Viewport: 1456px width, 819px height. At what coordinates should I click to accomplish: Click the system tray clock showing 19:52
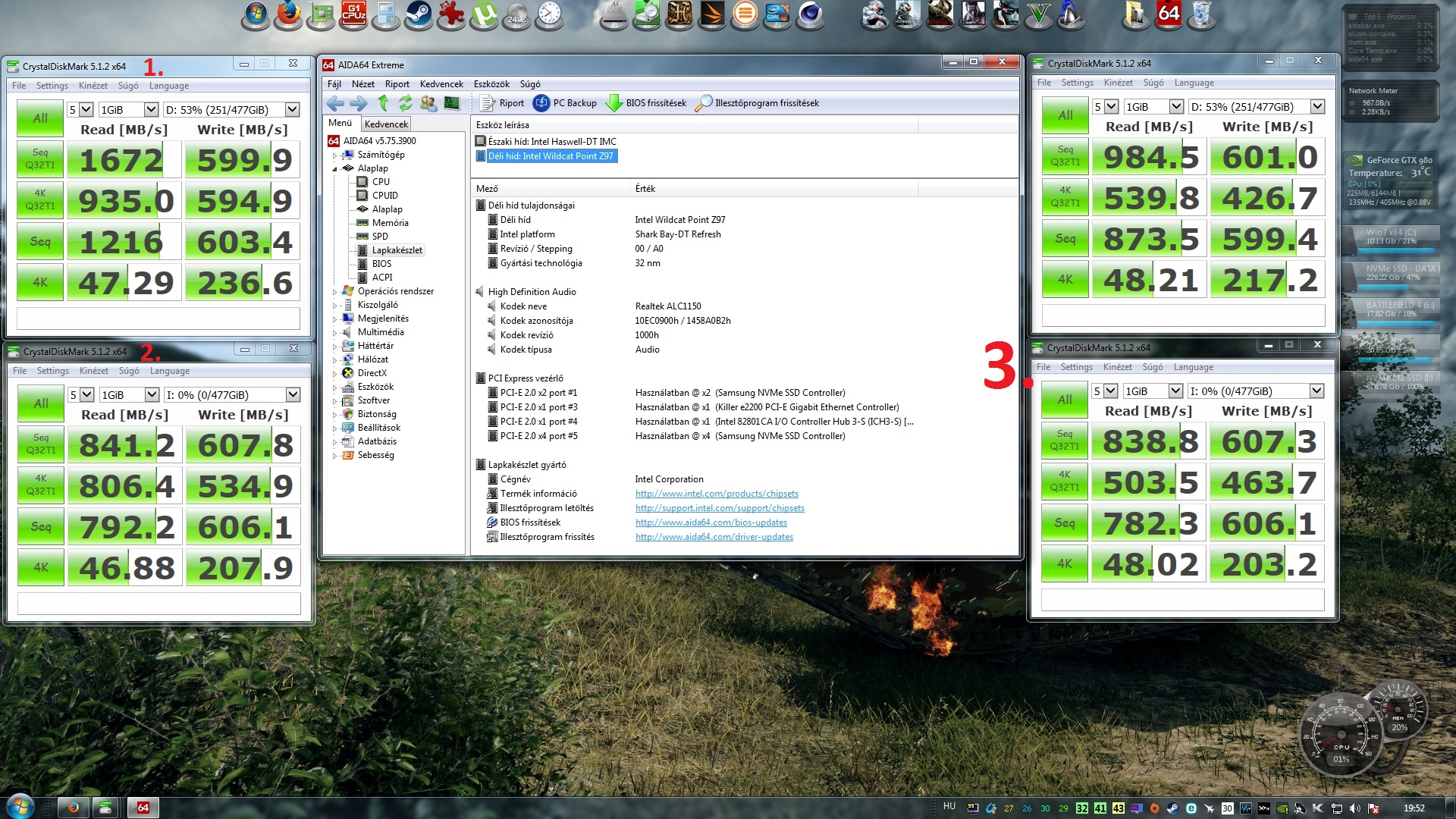[1414, 808]
